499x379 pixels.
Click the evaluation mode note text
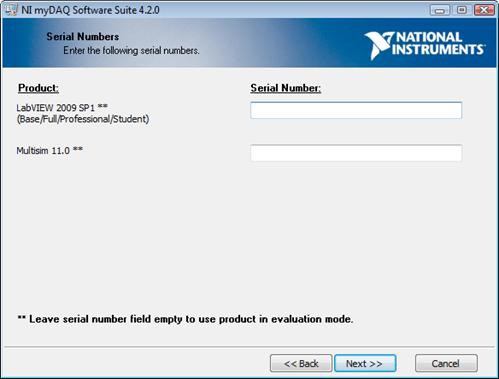coord(185,319)
